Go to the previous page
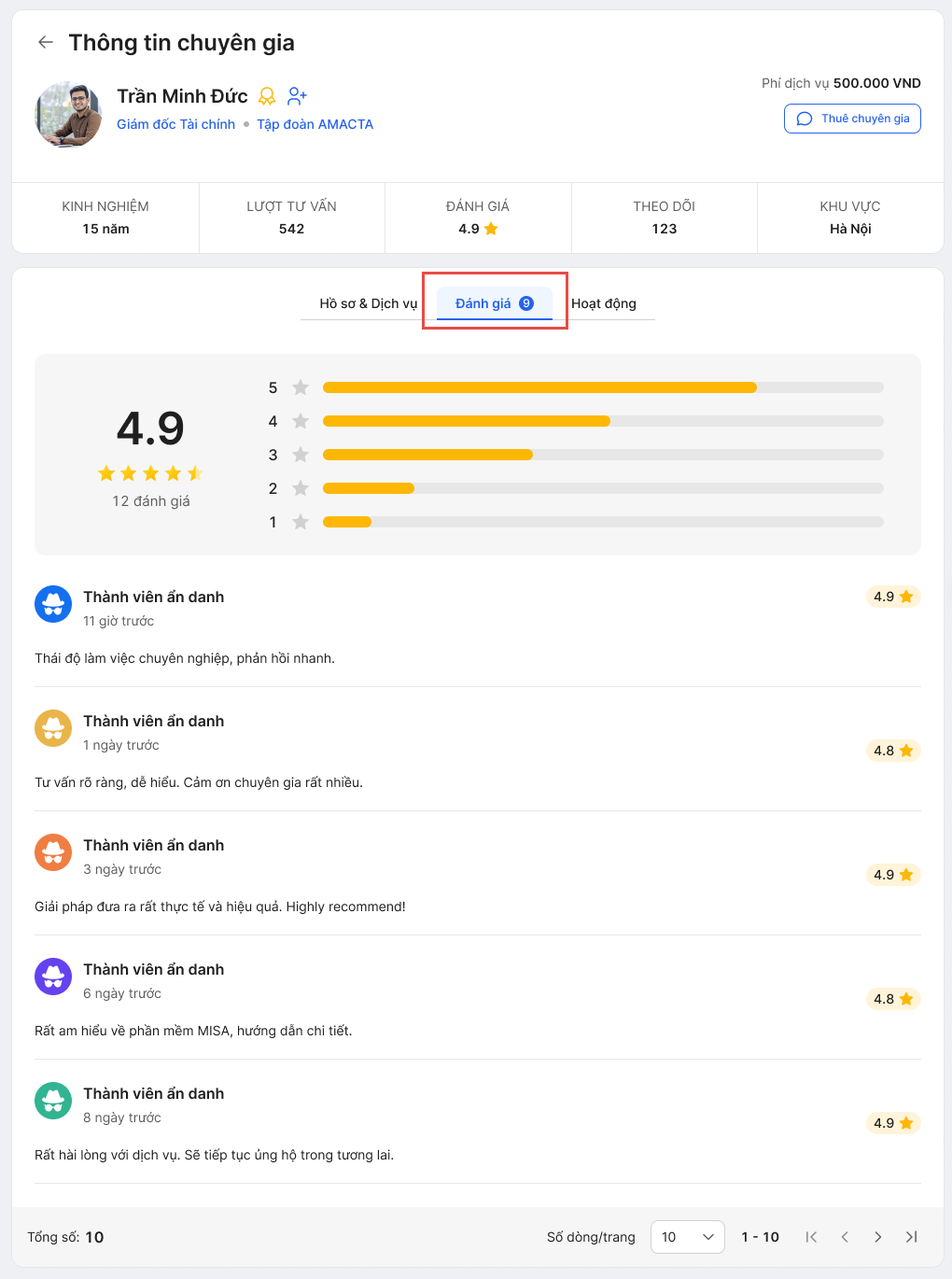The width and height of the screenshot is (952, 1279). point(845,1237)
